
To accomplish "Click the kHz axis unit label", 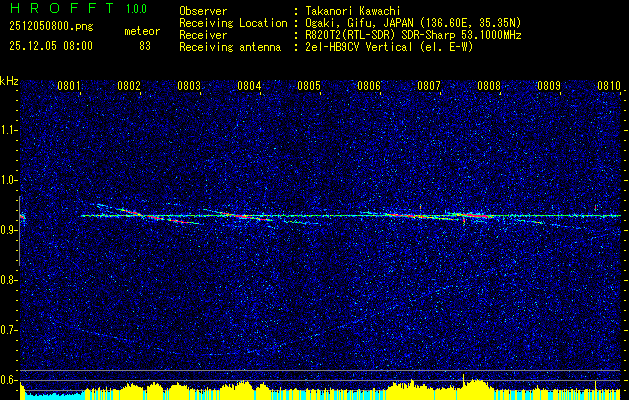I will (x=9, y=81).
